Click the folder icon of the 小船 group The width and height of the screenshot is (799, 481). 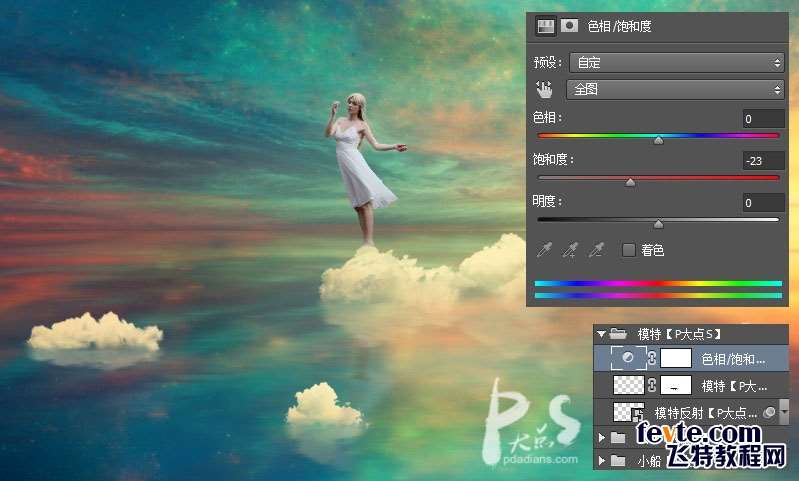pos(618,461)
